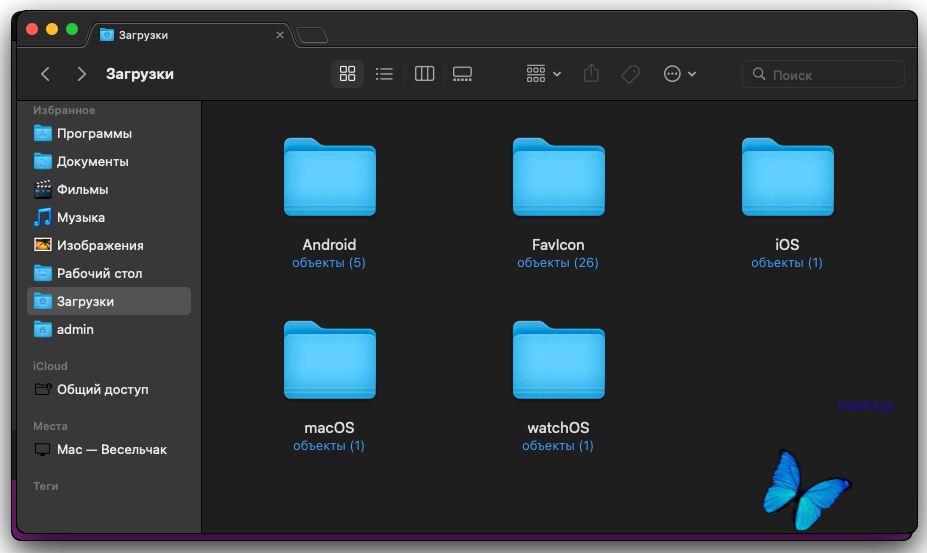Click the watchOS folder name

[558, 428]
